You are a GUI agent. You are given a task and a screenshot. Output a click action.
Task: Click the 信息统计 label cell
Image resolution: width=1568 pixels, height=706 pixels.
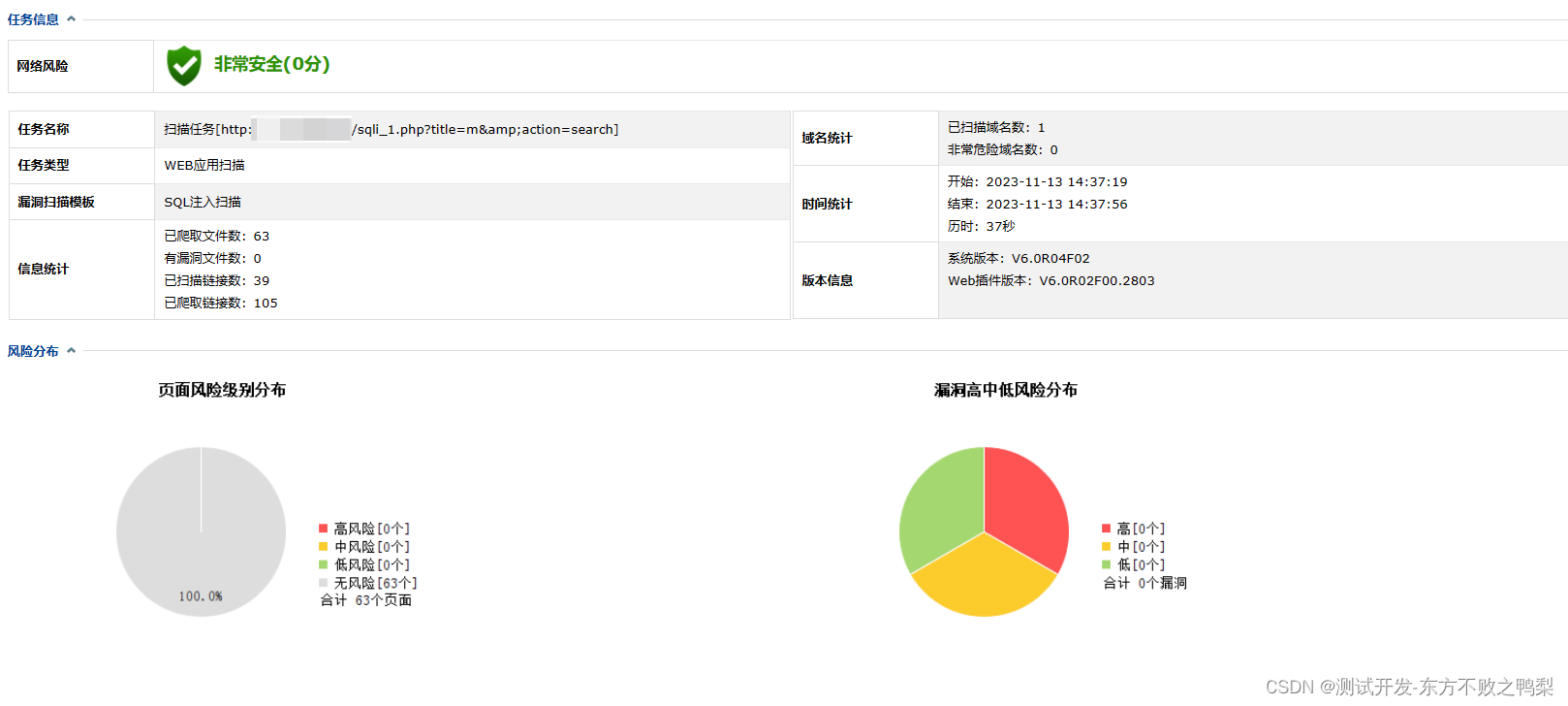[x=81, y=270]
